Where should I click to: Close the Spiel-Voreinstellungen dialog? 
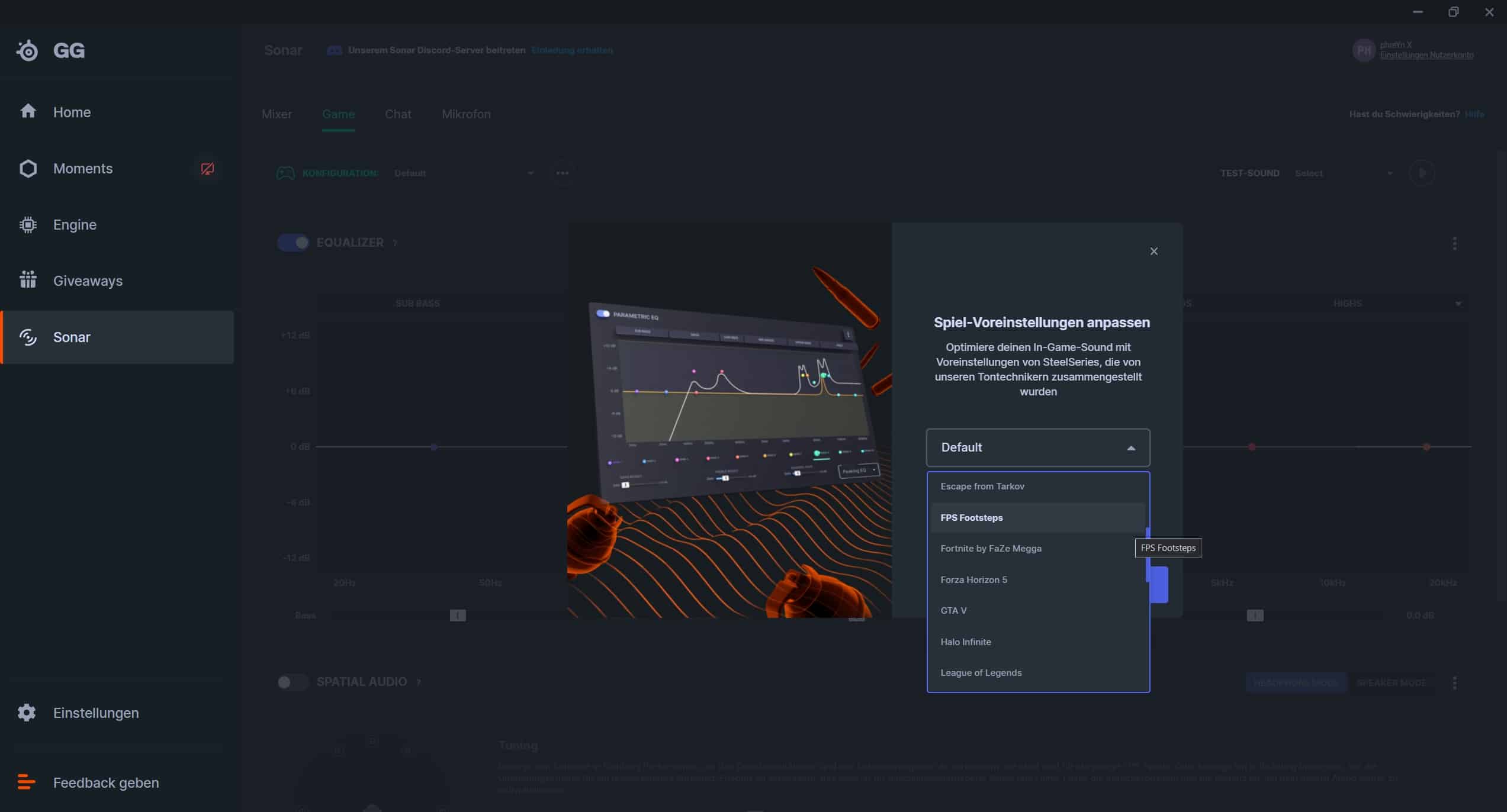[x=1153, y=252]
